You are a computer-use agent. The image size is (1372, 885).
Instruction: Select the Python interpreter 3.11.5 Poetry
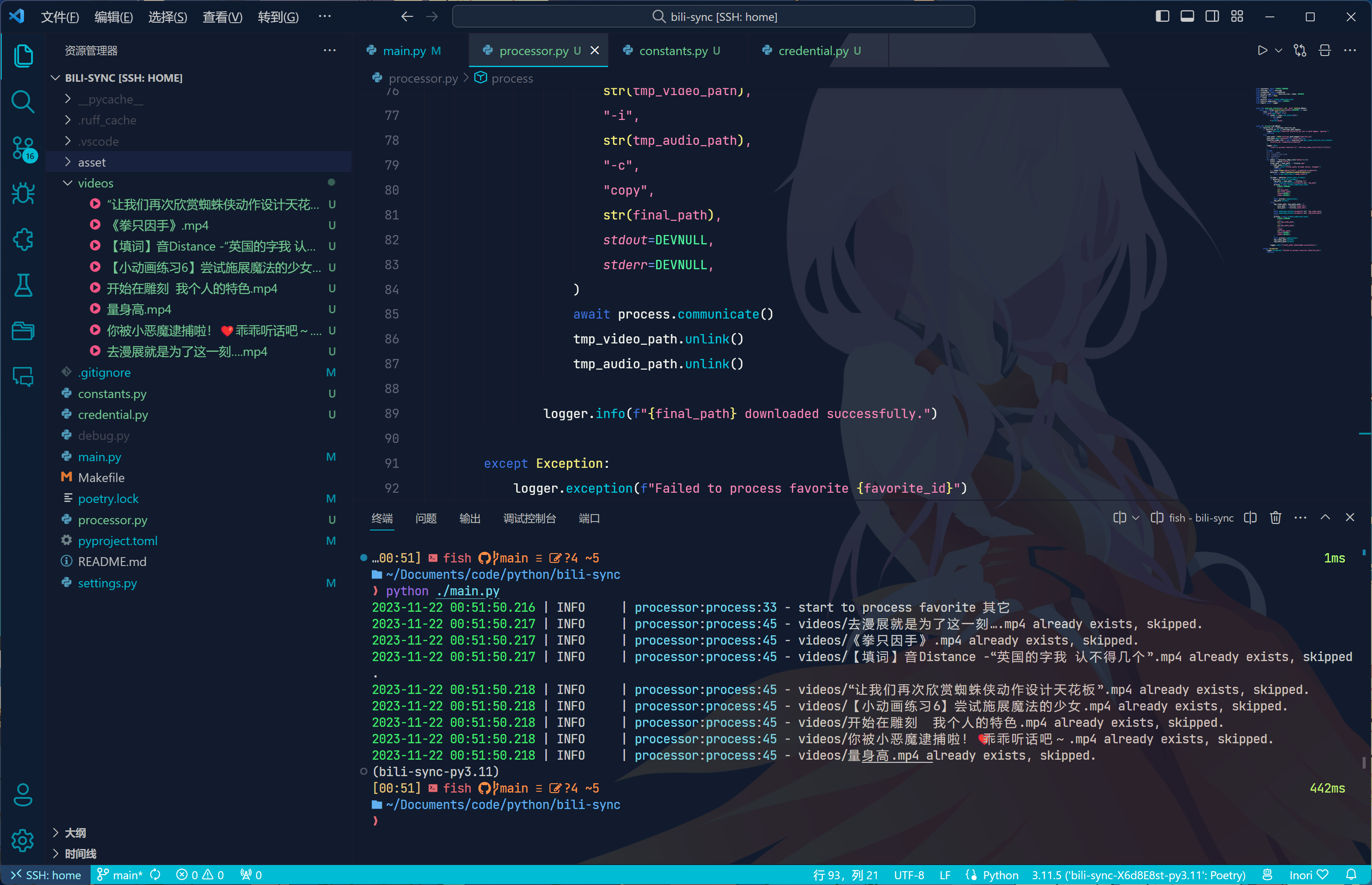point(1138,875)
